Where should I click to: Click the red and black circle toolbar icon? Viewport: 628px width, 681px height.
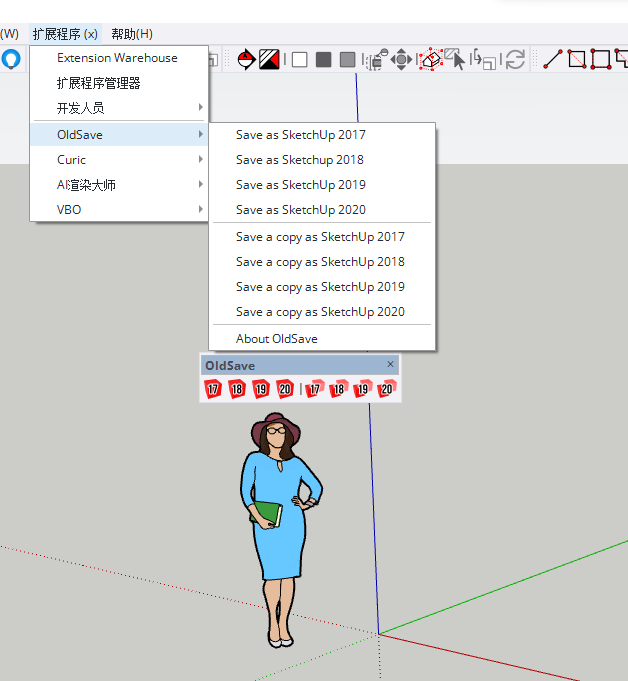pos(246,60)
